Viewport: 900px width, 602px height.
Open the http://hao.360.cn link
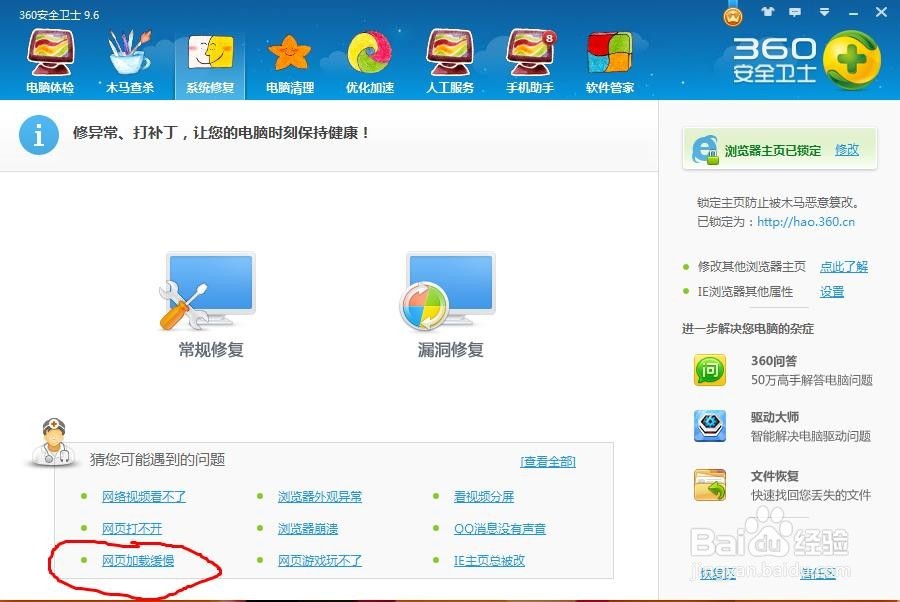pyautogui.click(x=806, y=222)
